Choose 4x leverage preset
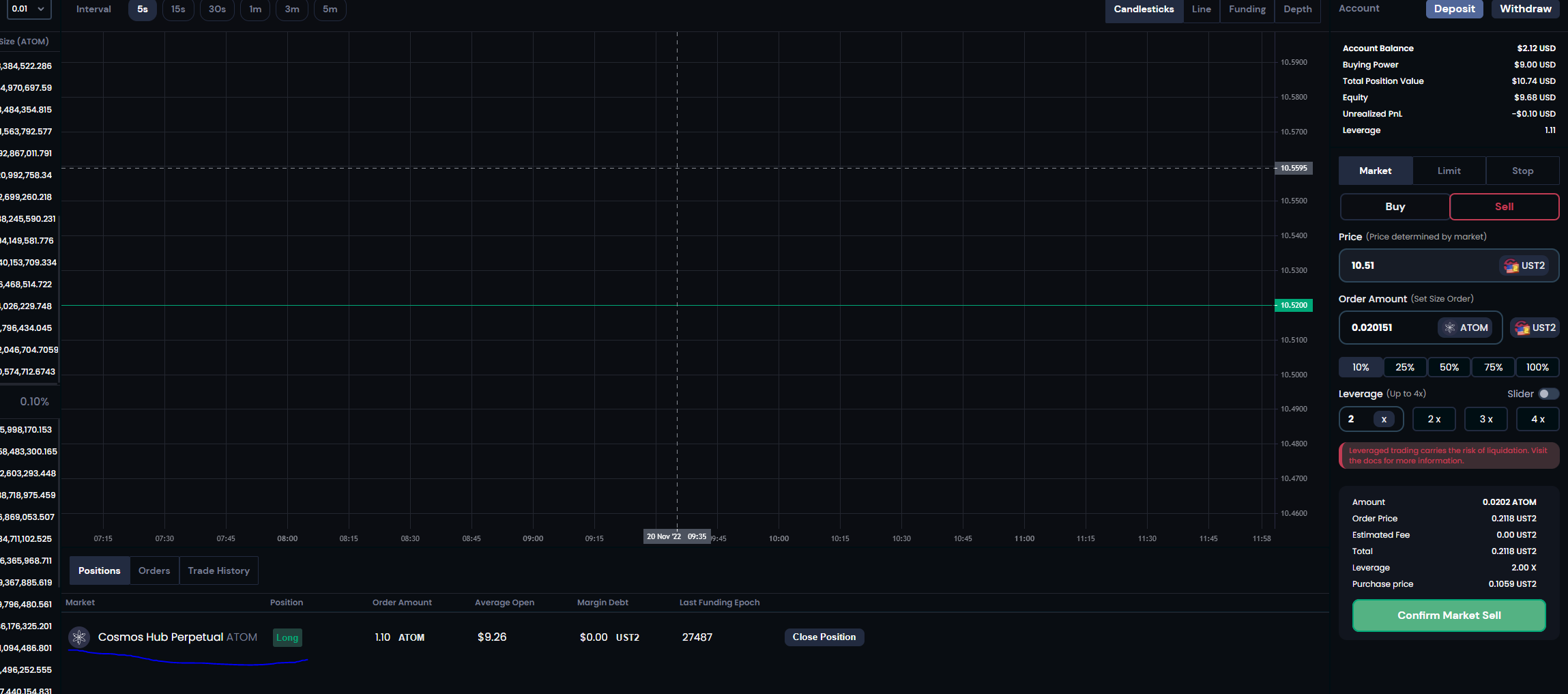 click(x=1538, y=419)
